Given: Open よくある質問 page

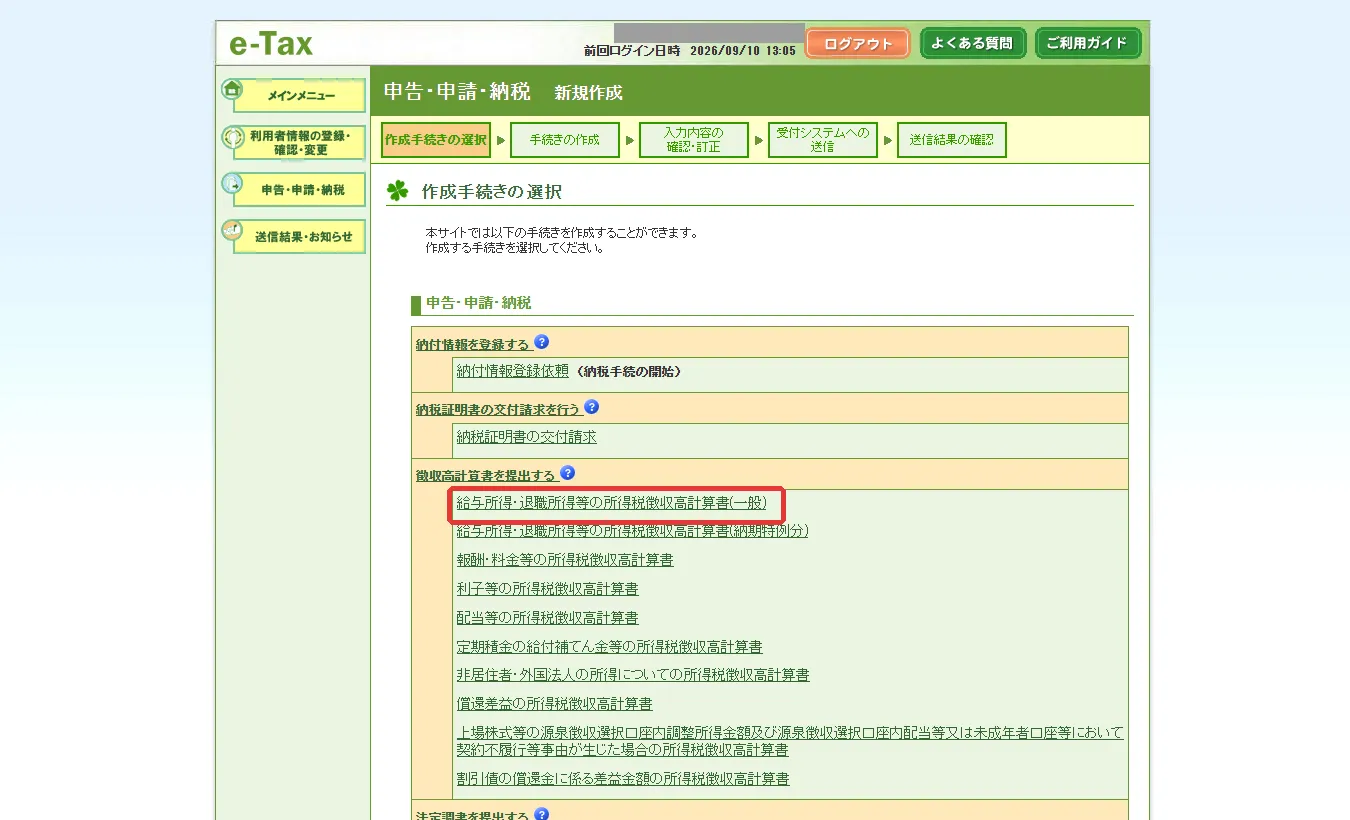Looking at the screenshot, I should pos(972,44).
